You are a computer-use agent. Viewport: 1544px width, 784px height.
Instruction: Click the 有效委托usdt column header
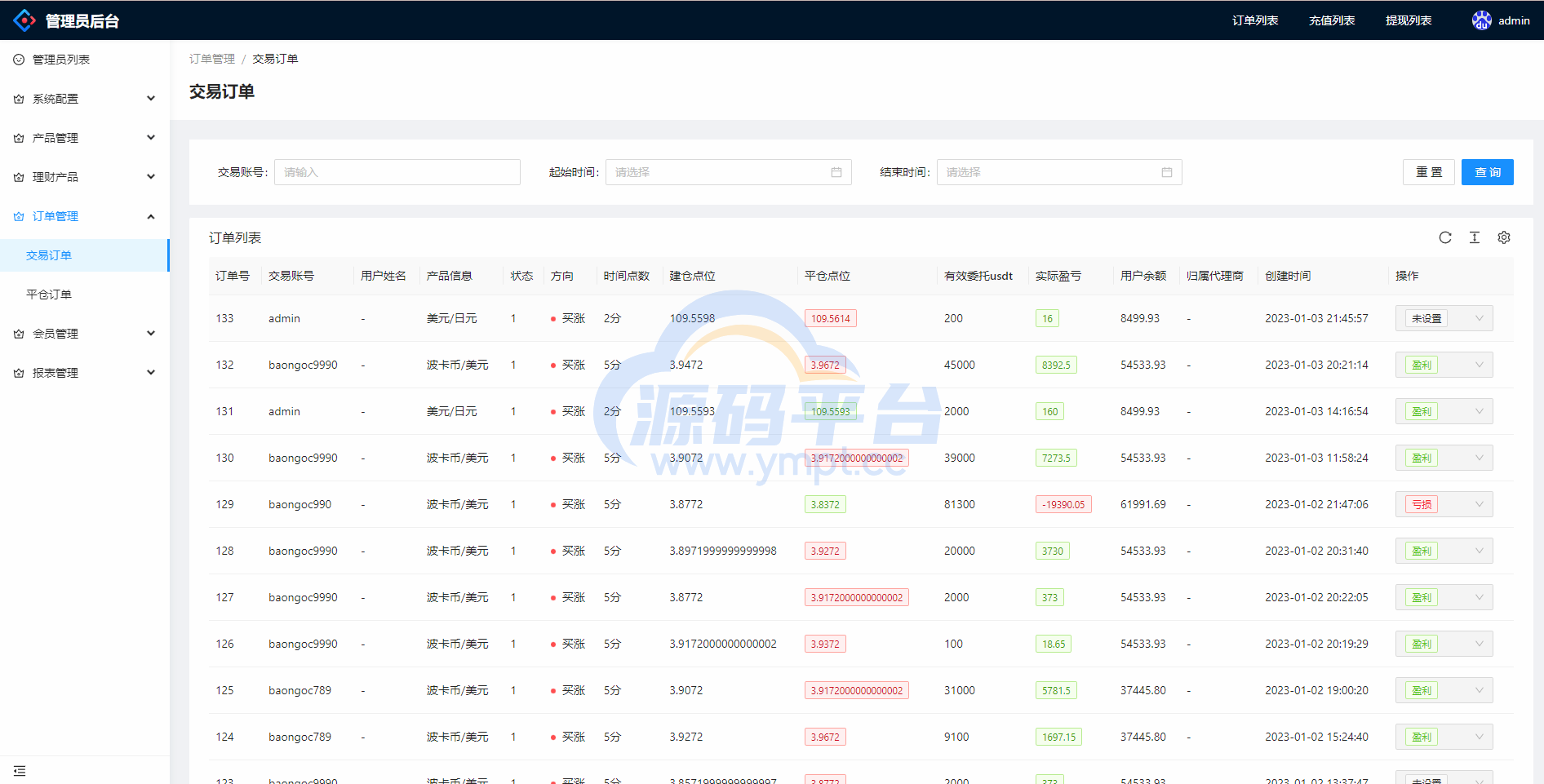coord(978,276)
